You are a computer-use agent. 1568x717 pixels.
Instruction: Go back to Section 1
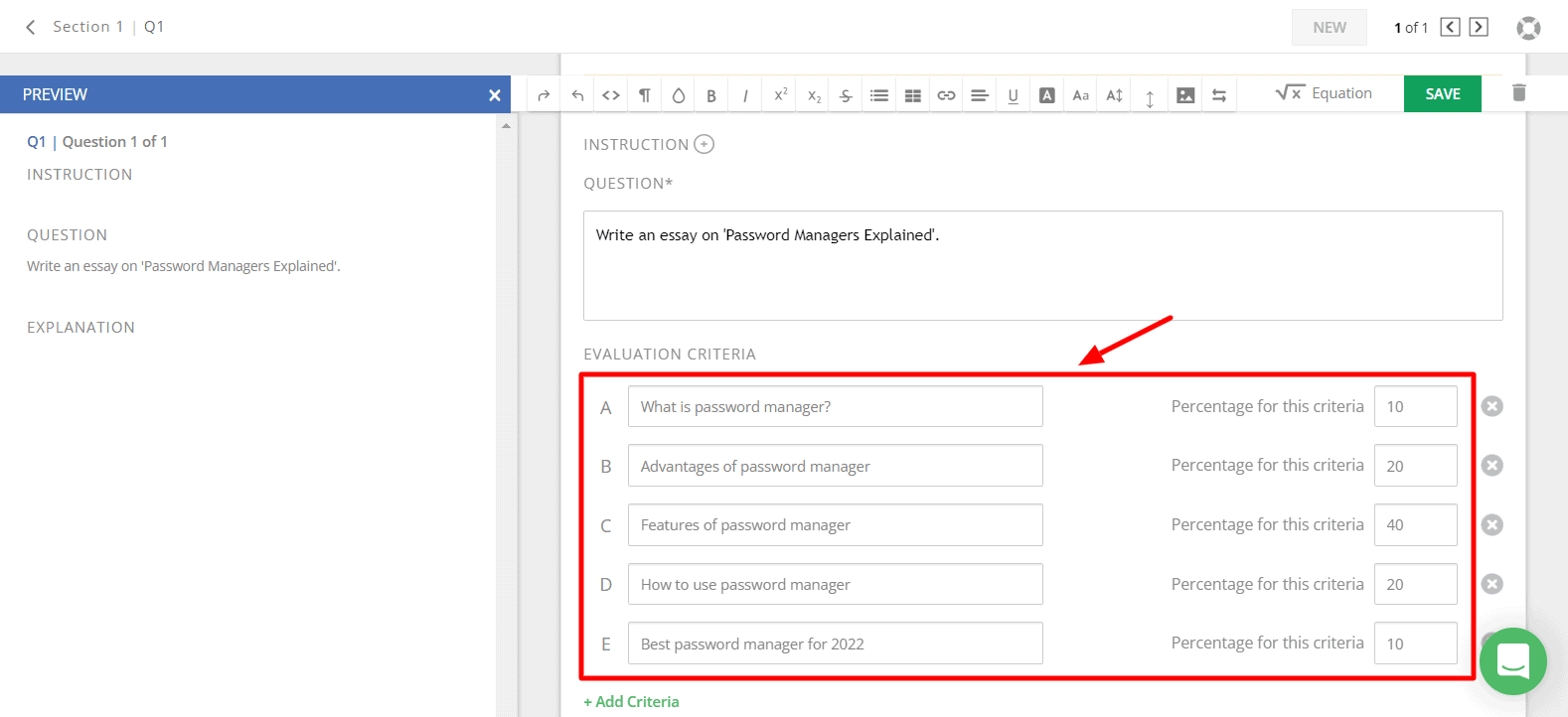pos(31,27)
